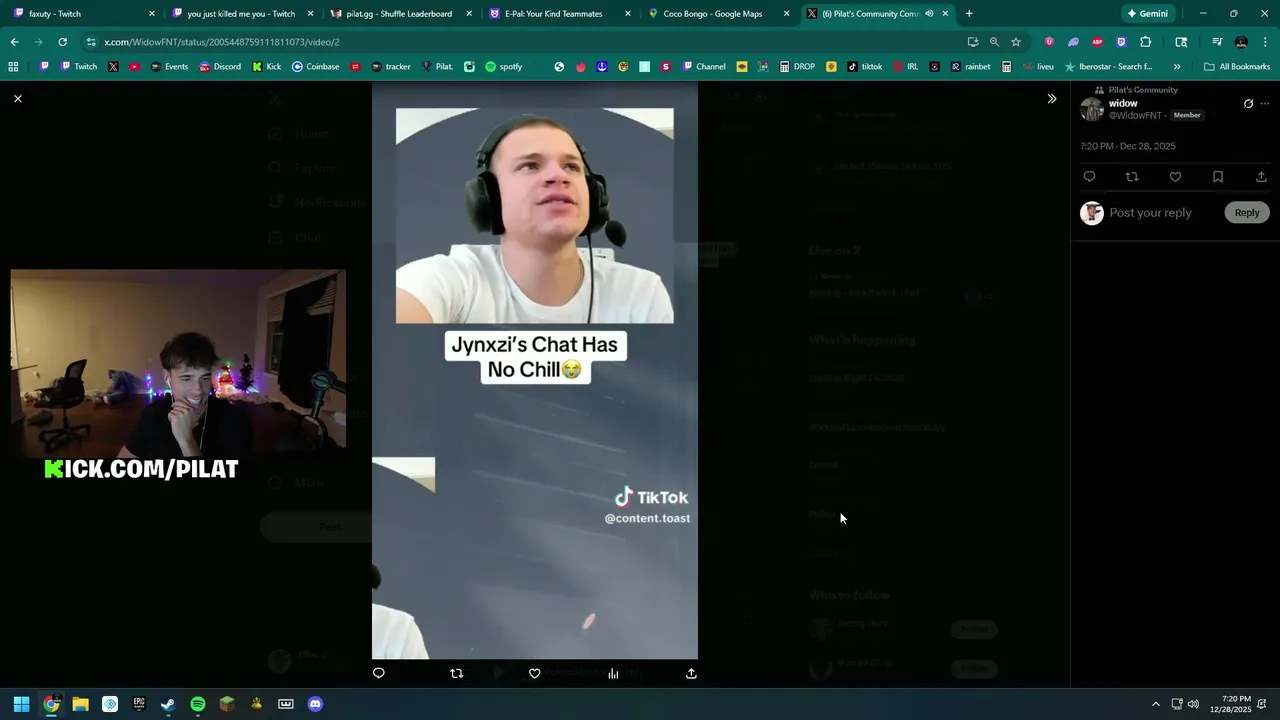Switch to 'you just killed me you - Twitch' tab
This screenshot has height=720, width=1280.
(x=240, y=14)
